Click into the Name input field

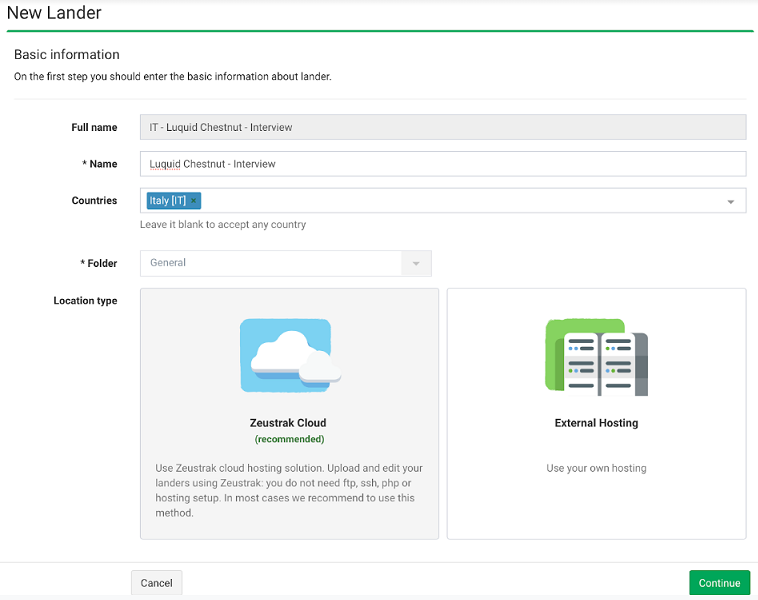click(x=443, y=164)
